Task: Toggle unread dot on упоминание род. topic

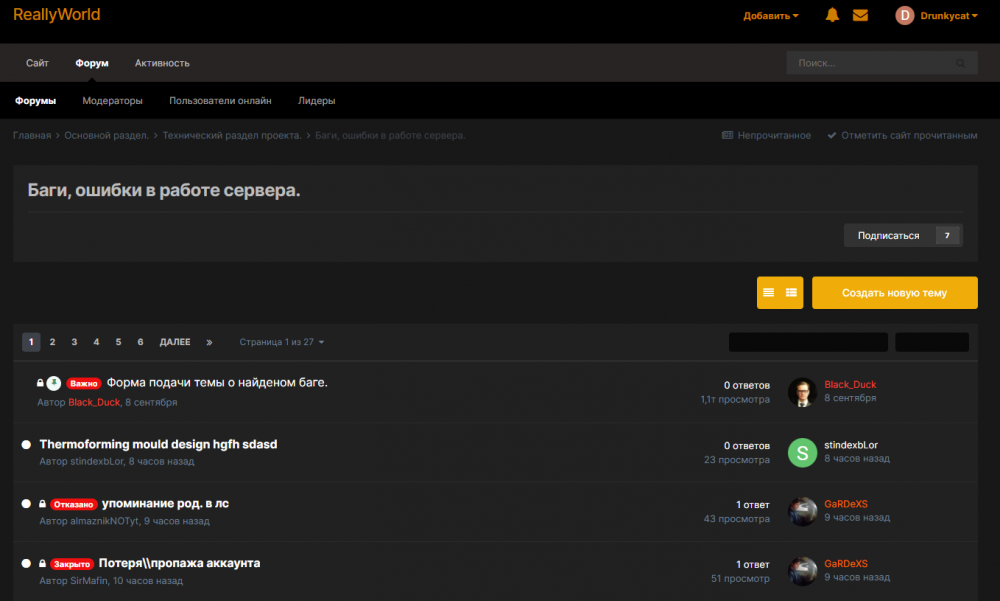Action: [x=26, y=504]
